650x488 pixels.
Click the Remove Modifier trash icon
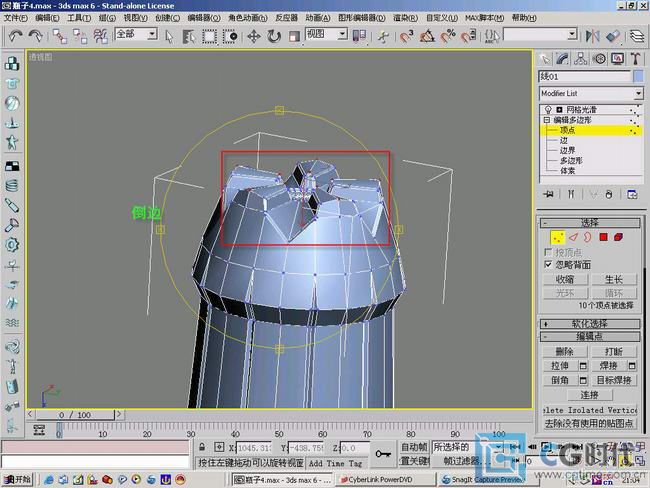pyautogui.click(x=609, y=194)
